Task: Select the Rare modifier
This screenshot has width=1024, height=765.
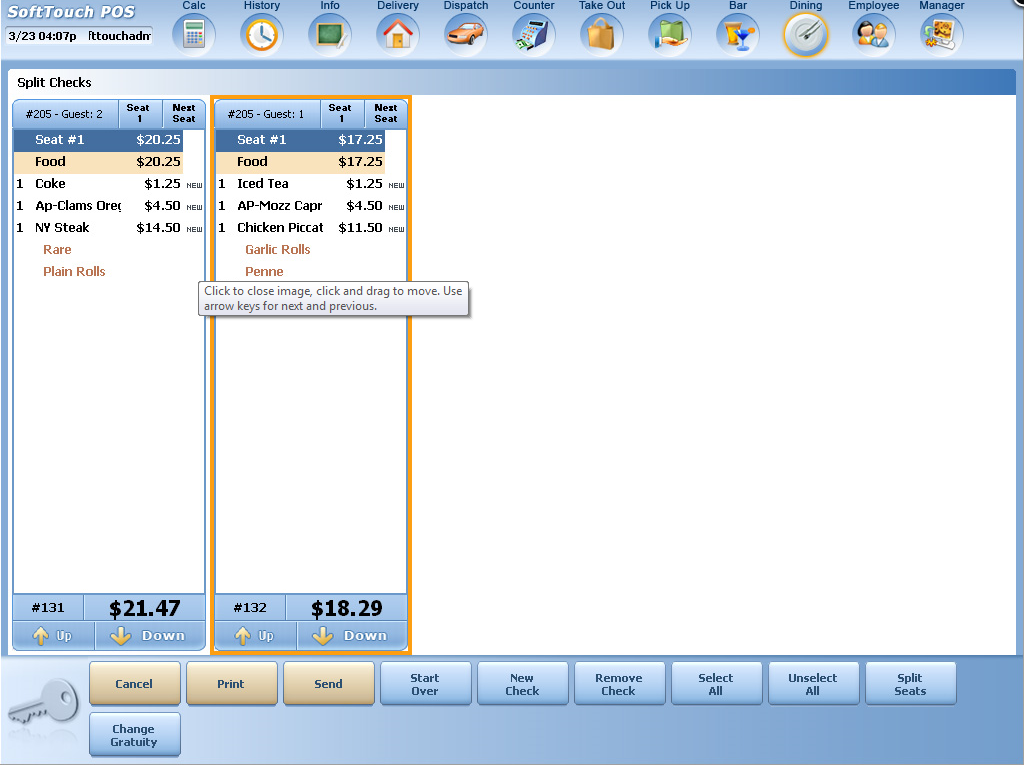Action: tap(57, 250)
